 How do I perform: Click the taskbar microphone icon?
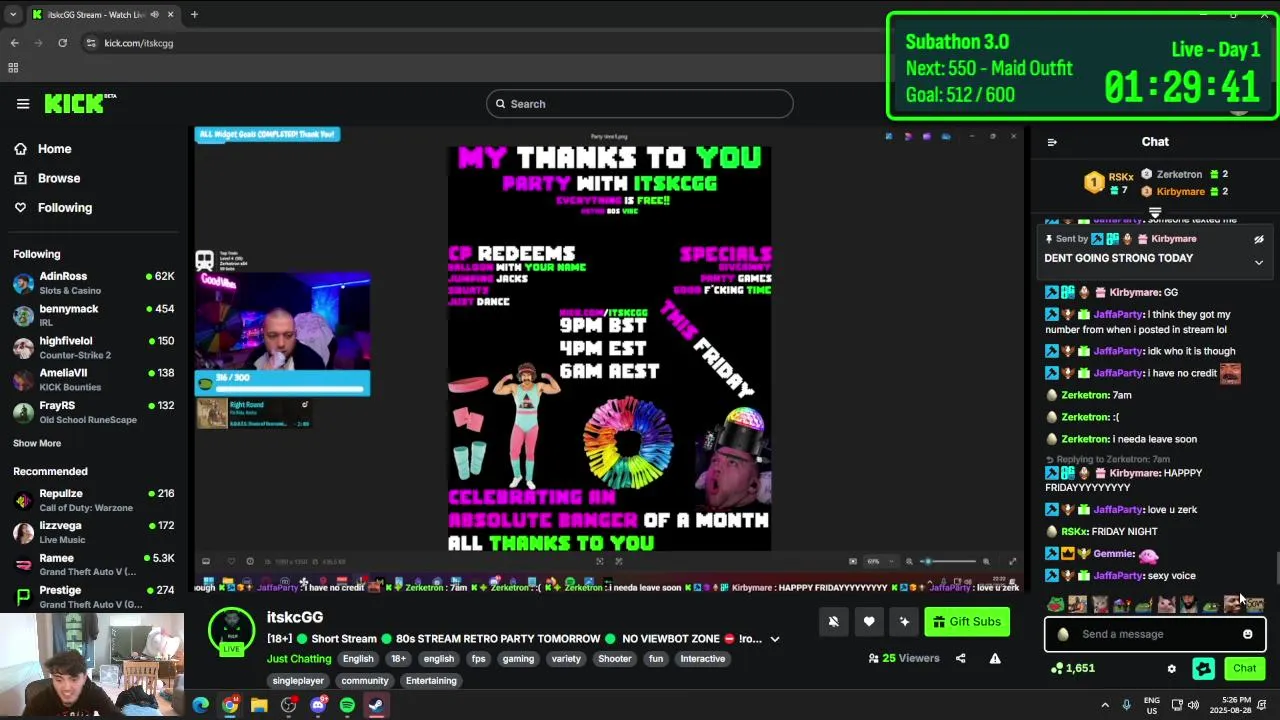(x=1126, y=705)
